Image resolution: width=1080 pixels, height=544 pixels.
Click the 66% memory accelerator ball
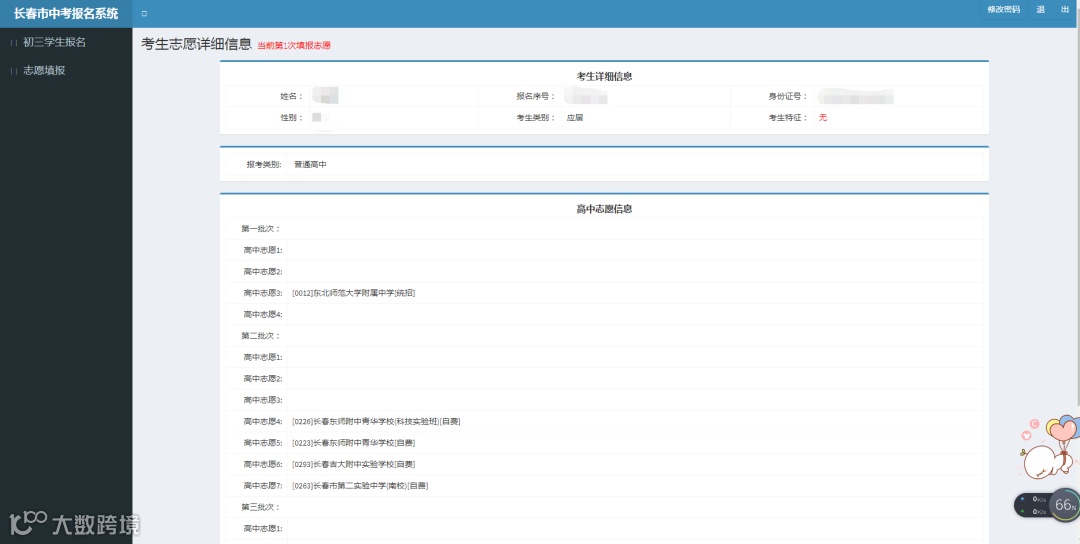click(1064, 505)
